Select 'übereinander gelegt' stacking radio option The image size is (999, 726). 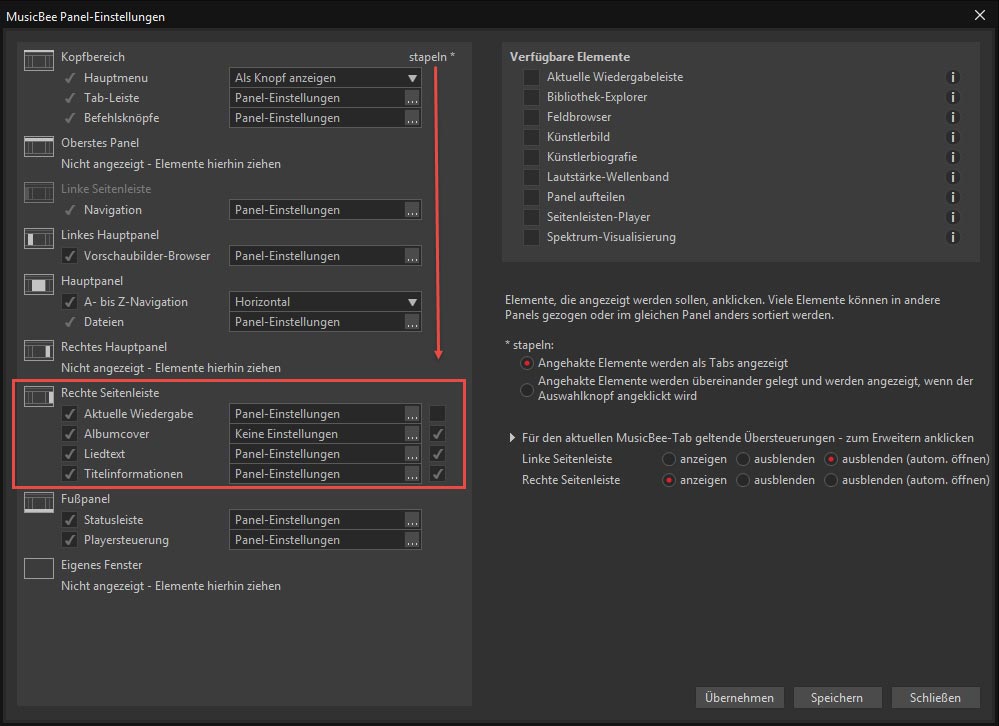tap(526, 389)
